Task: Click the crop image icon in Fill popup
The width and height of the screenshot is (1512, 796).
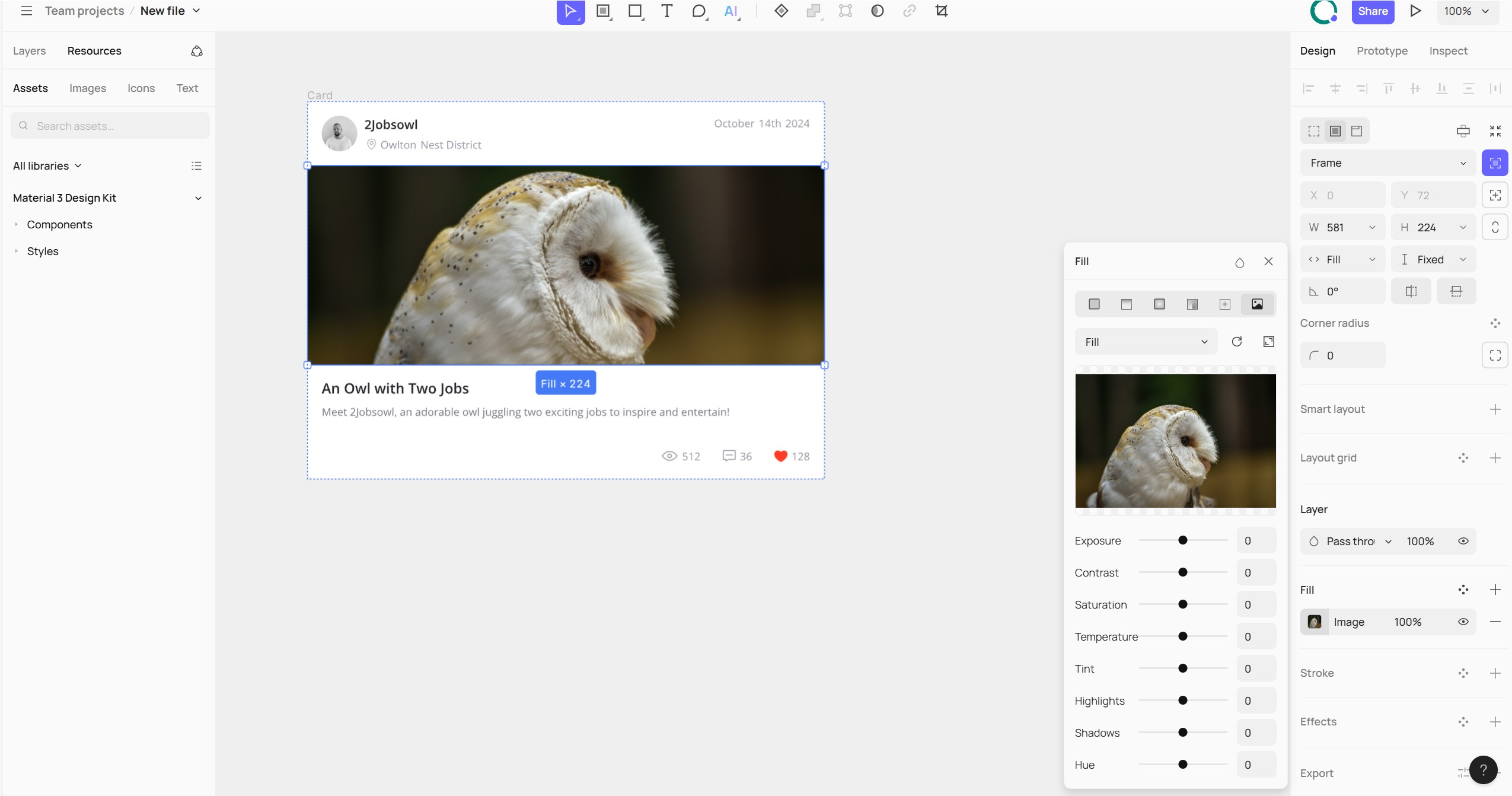Action: (1268, 342)
